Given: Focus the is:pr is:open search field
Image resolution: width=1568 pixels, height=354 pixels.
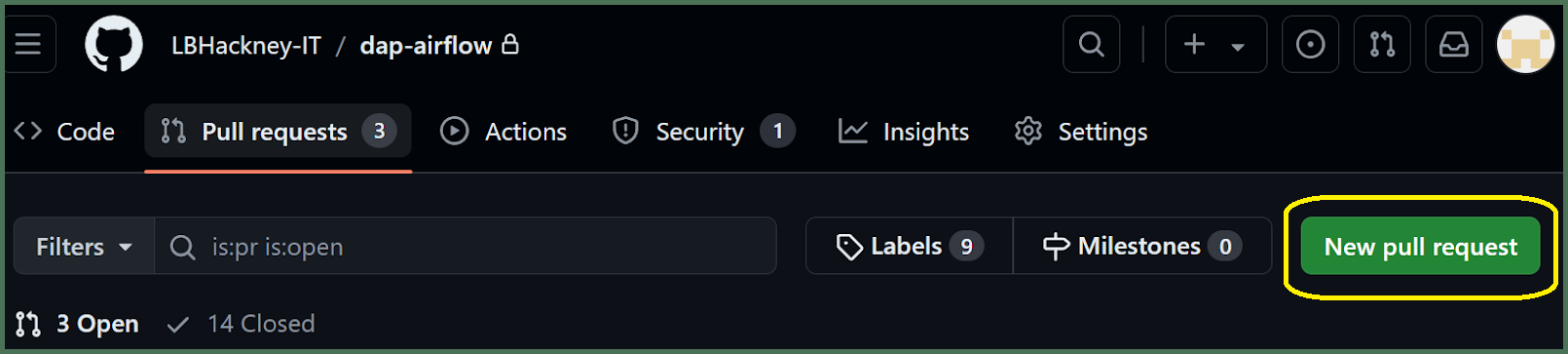Looking at the screenshot, I should coord(466,247).
